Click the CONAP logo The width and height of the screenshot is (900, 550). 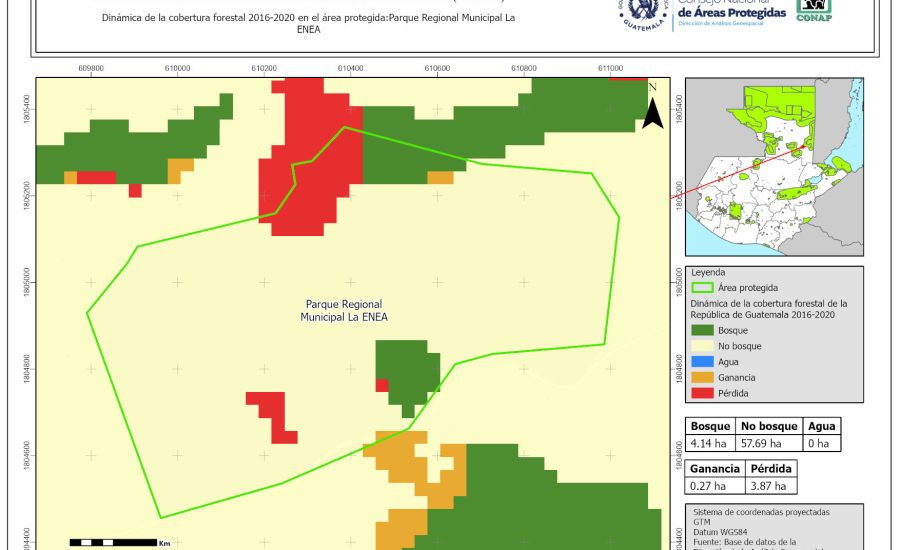813,10
